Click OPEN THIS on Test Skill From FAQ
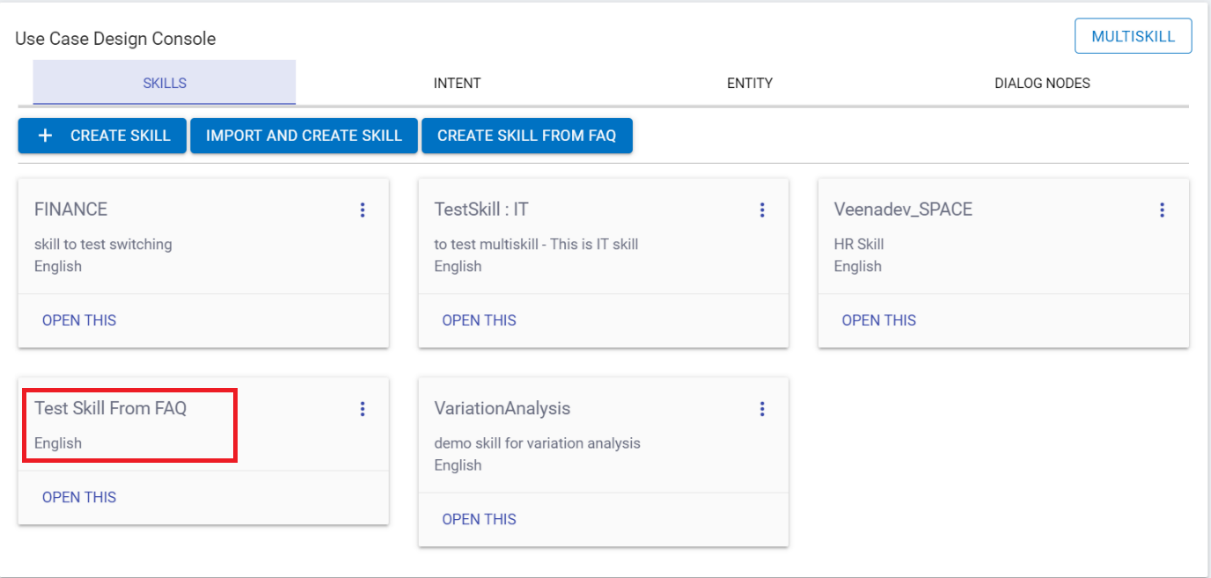Viewport: 1211px width, 578px height. click(79, 498)
